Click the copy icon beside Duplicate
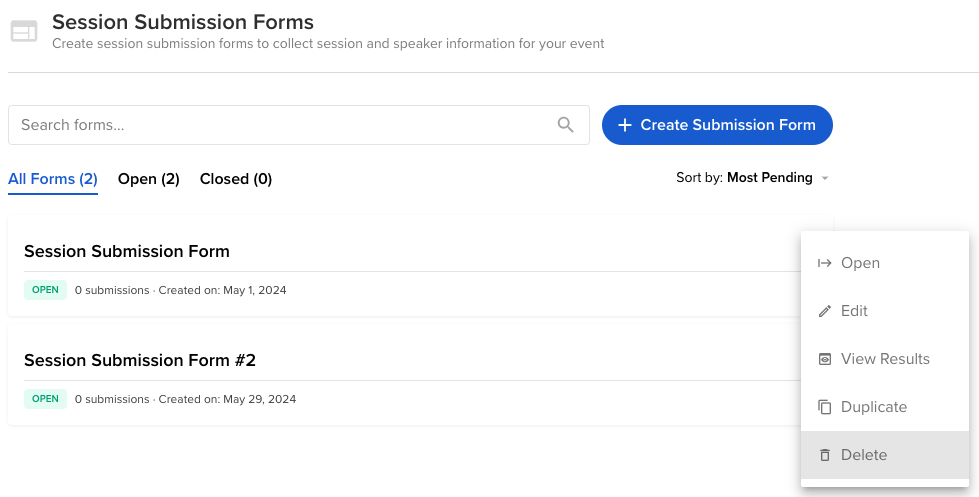 coord(825,407)
